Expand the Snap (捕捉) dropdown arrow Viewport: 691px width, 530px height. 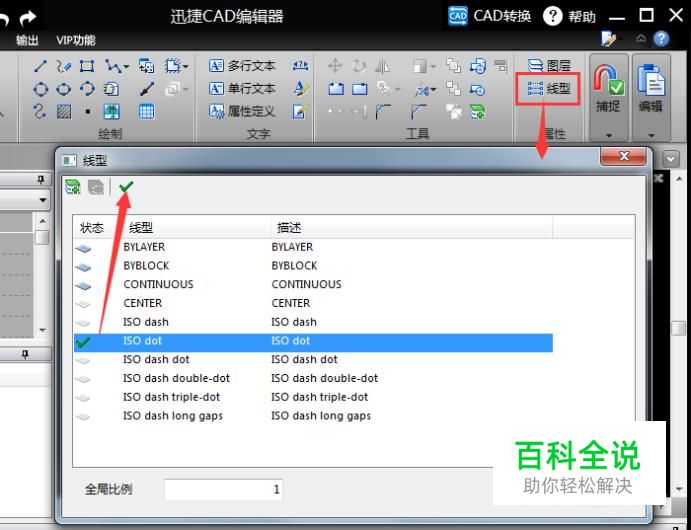tap(609, 135)
